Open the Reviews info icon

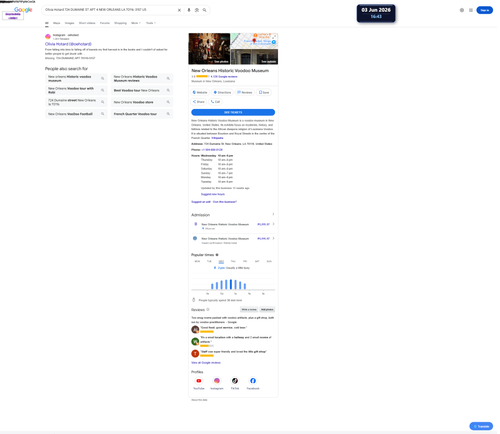[208, 310]
